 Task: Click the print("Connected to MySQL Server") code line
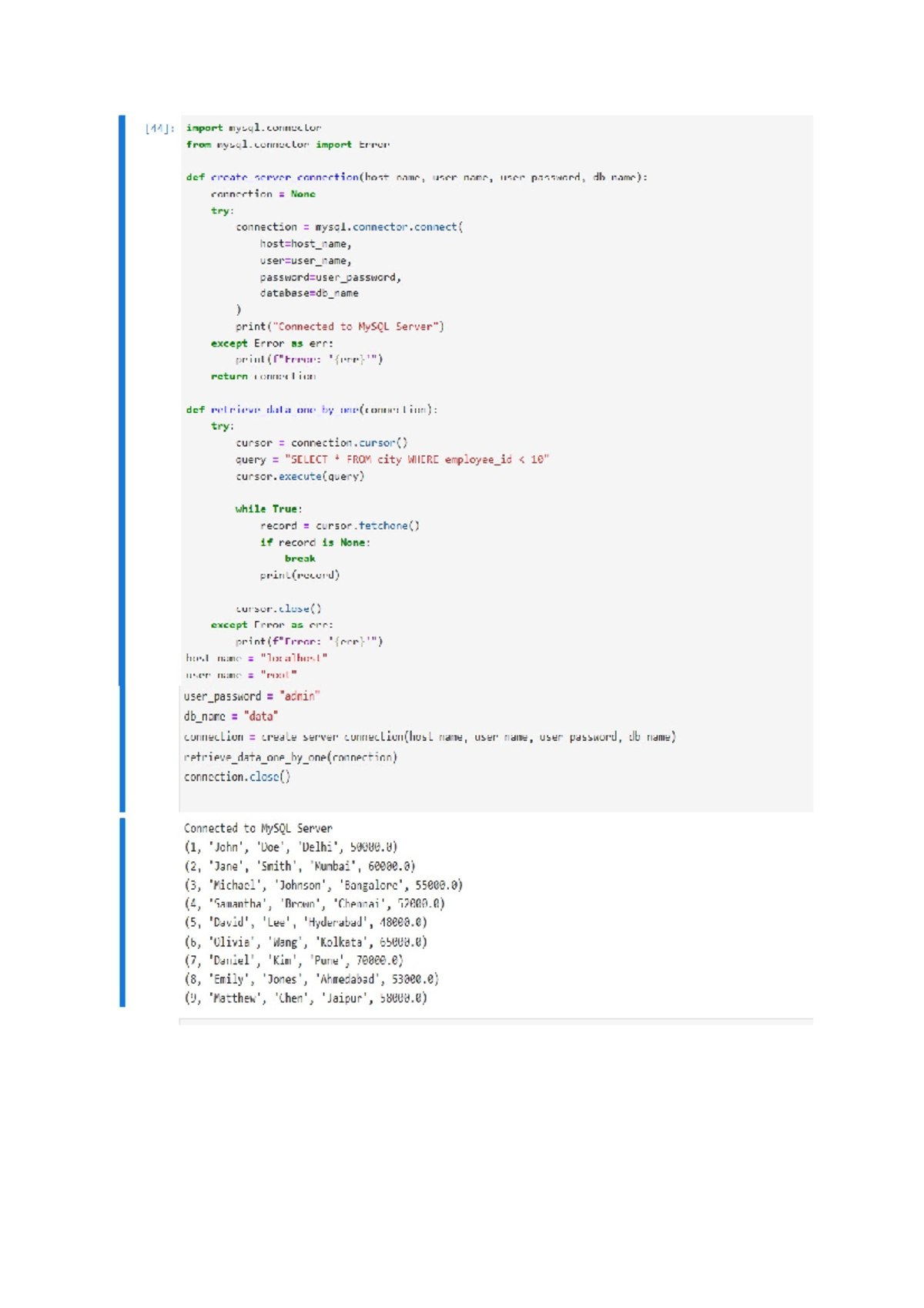point(340,327)
